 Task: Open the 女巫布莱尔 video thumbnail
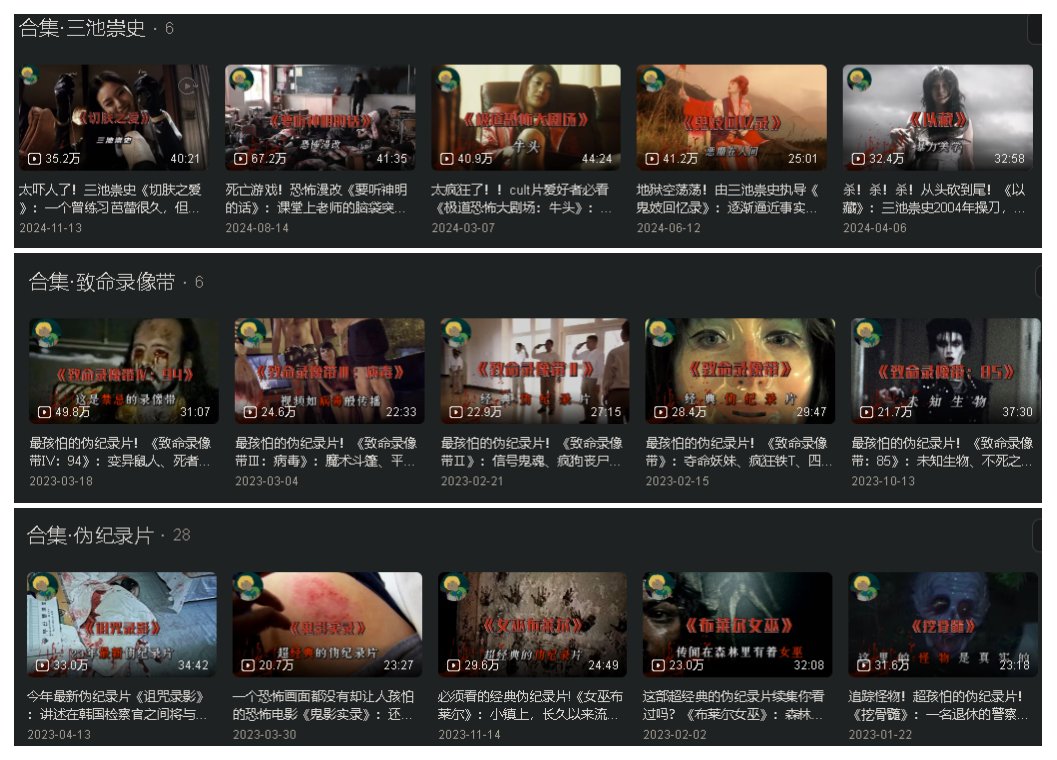[x=533, y=624]
